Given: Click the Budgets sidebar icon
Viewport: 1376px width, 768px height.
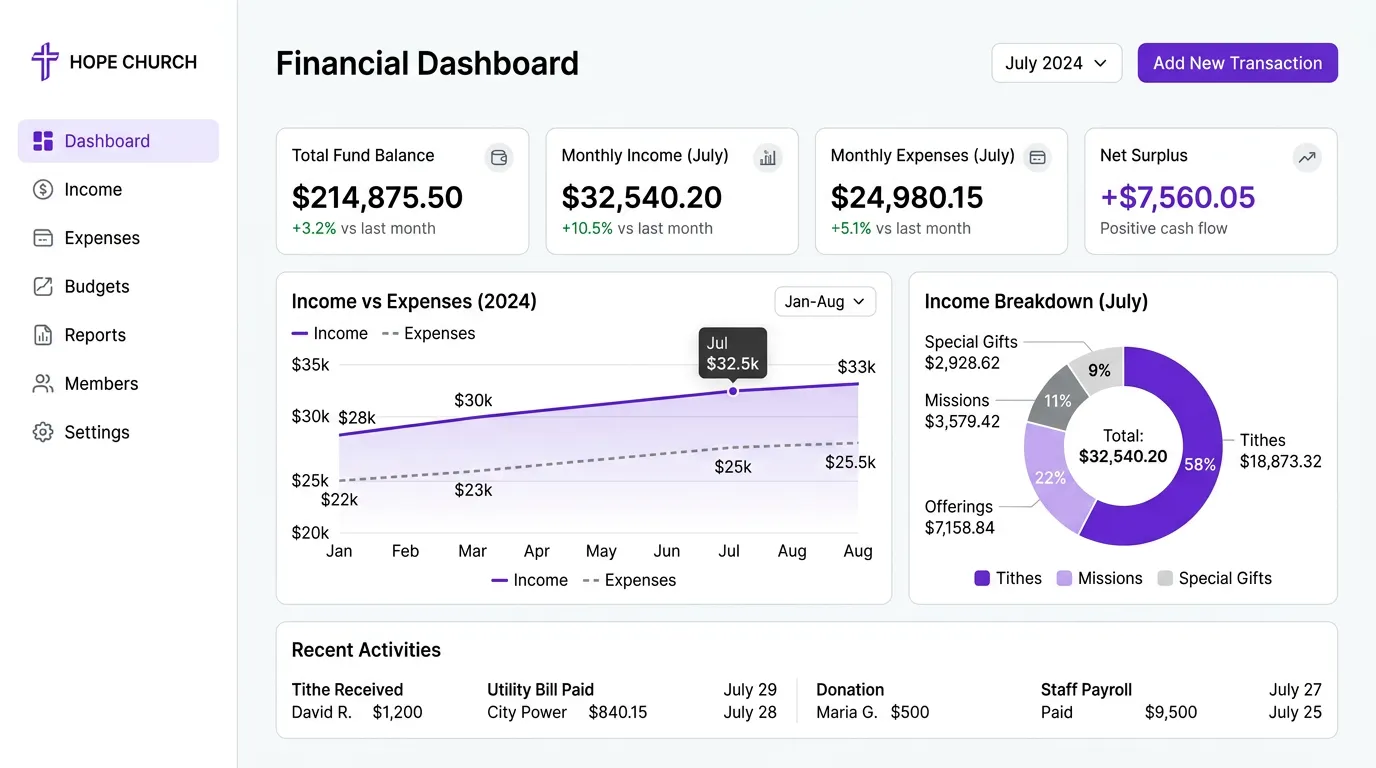Looking at the screenshot, I should coord(43,286).
